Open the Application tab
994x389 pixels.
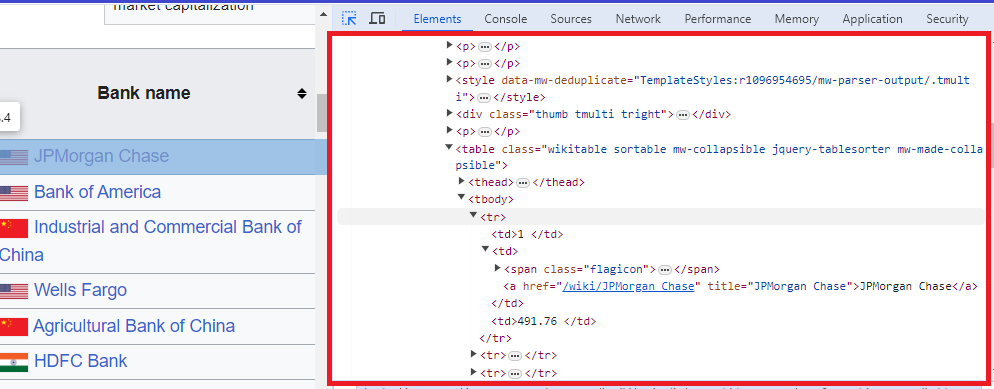coord(872,19)
